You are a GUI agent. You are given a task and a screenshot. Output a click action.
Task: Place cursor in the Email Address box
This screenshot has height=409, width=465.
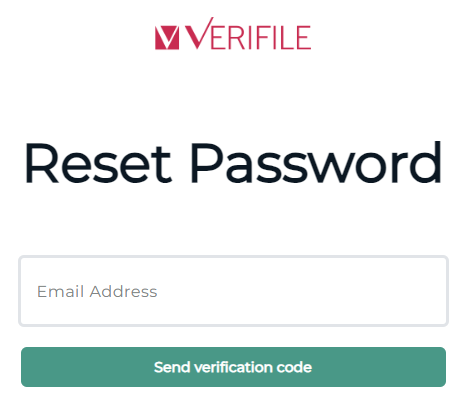(233, 291)
